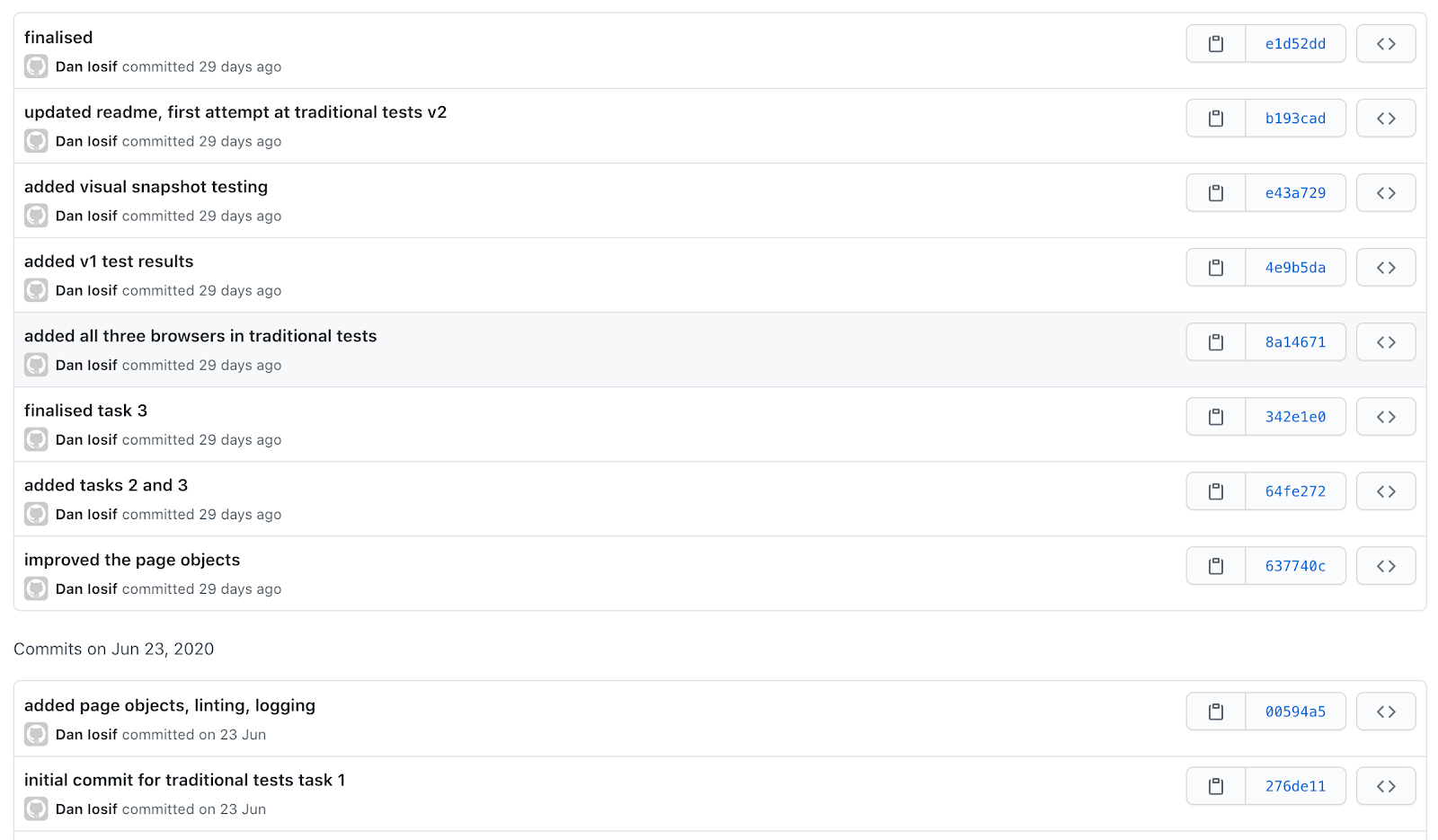Open commit hash link e1d52dd
The image size is (1438, 840).
[x=1294, y=44]
